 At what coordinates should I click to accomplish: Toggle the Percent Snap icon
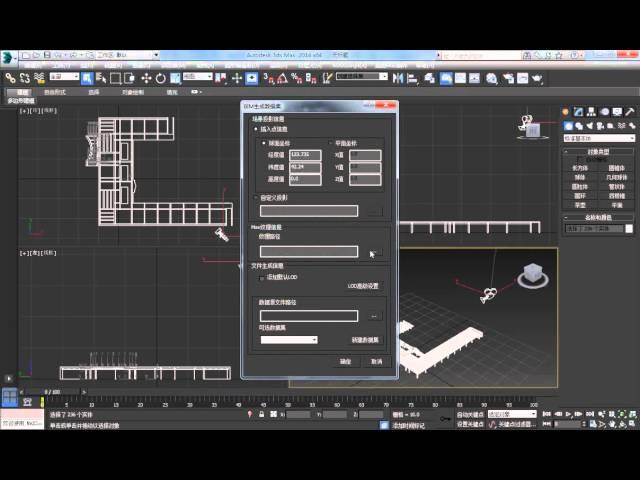[x=297, y=78]
